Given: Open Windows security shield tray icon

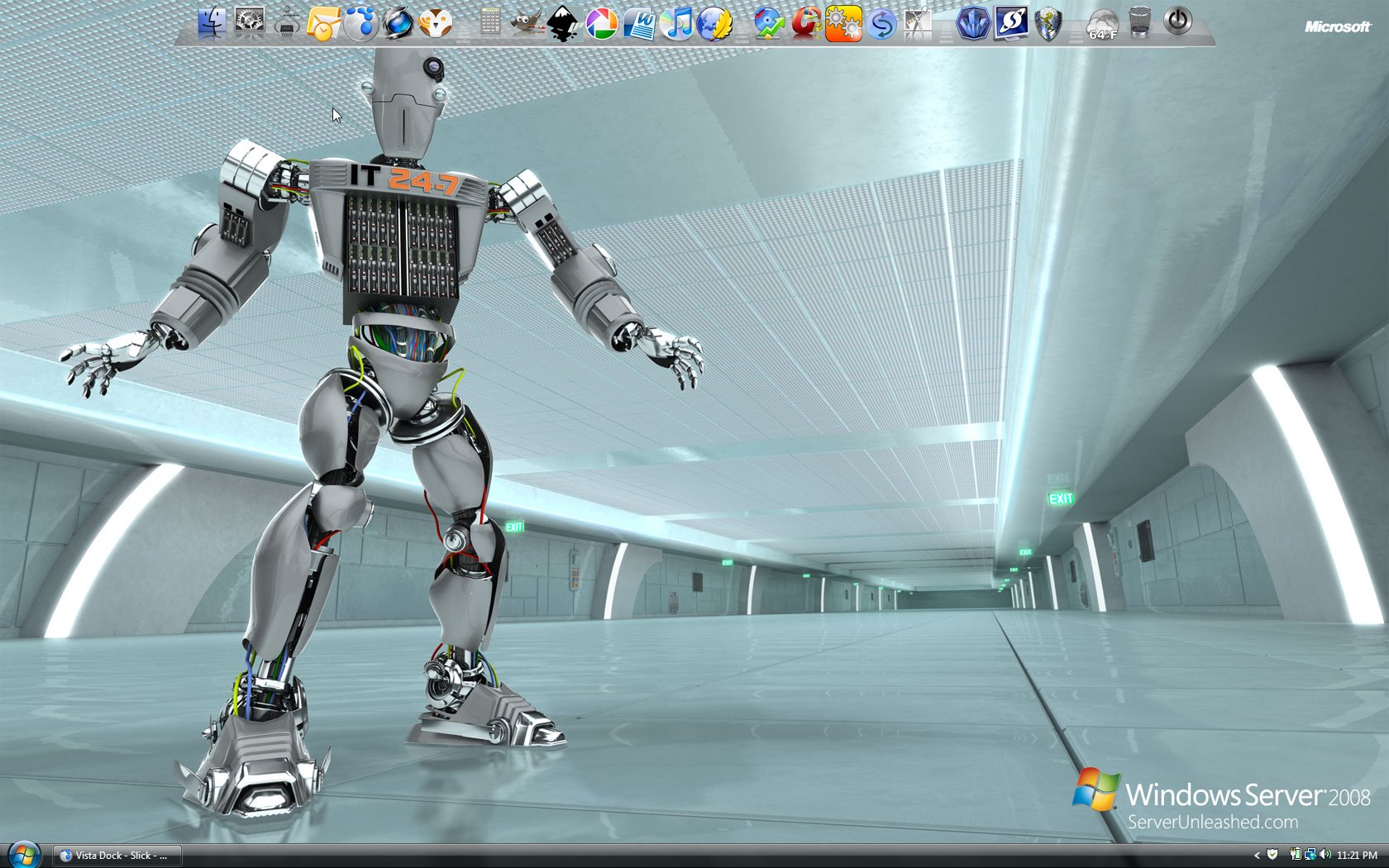Looking at the screenshot, I should point(1273,855).
